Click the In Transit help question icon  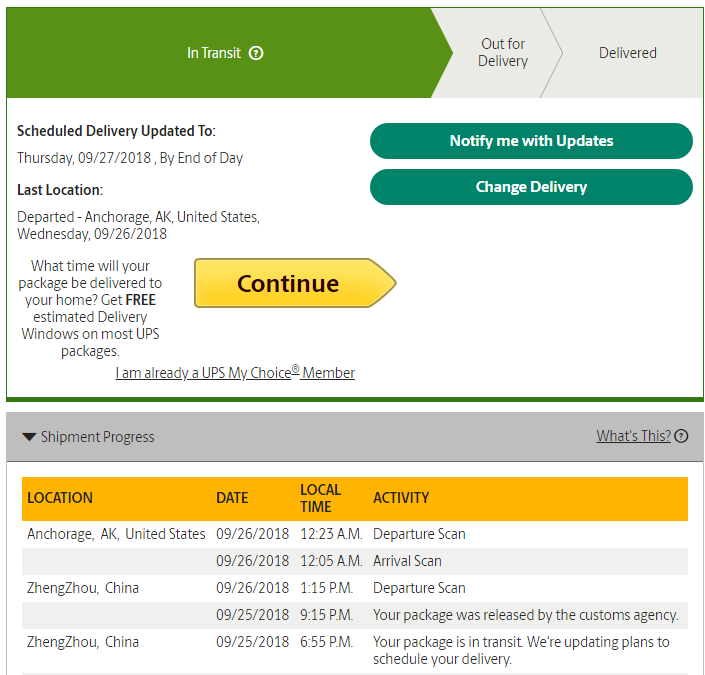256,54
